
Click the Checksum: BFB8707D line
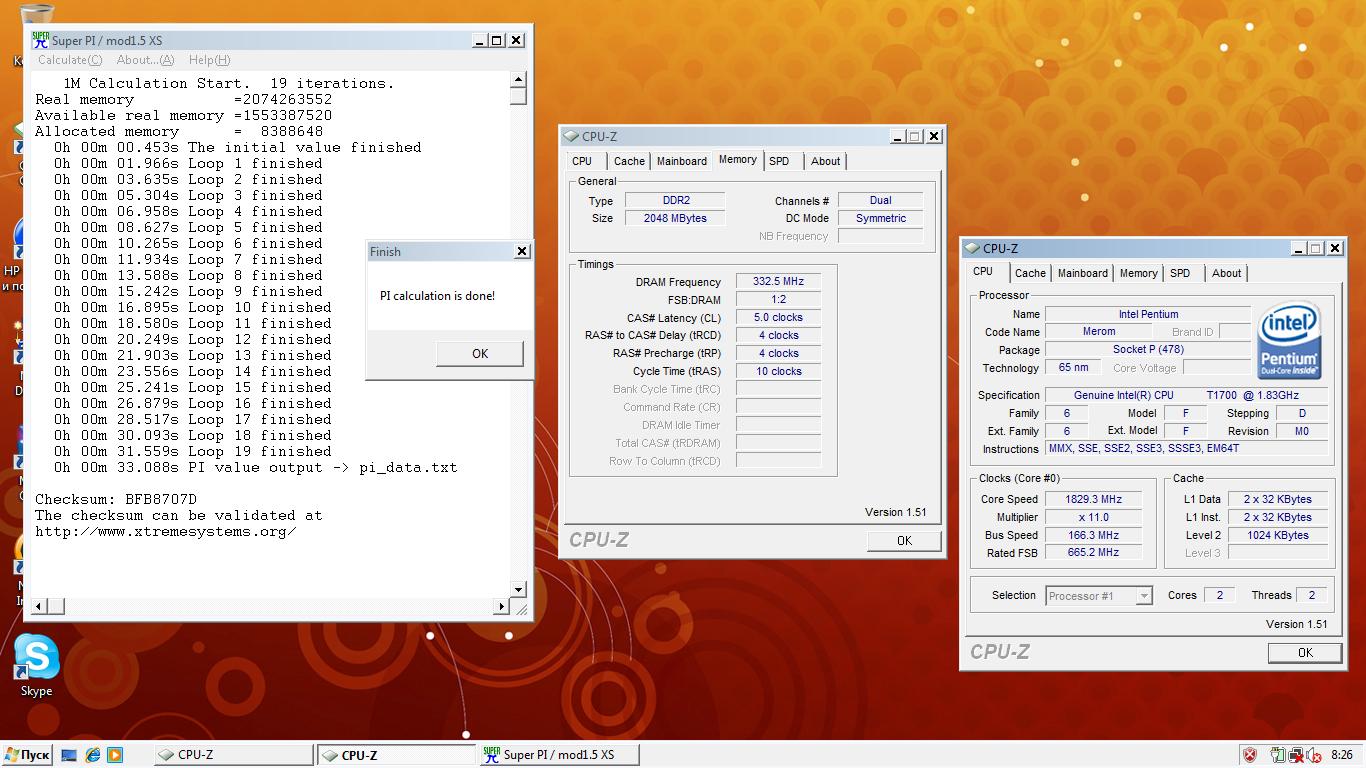(x=116, y=499)
